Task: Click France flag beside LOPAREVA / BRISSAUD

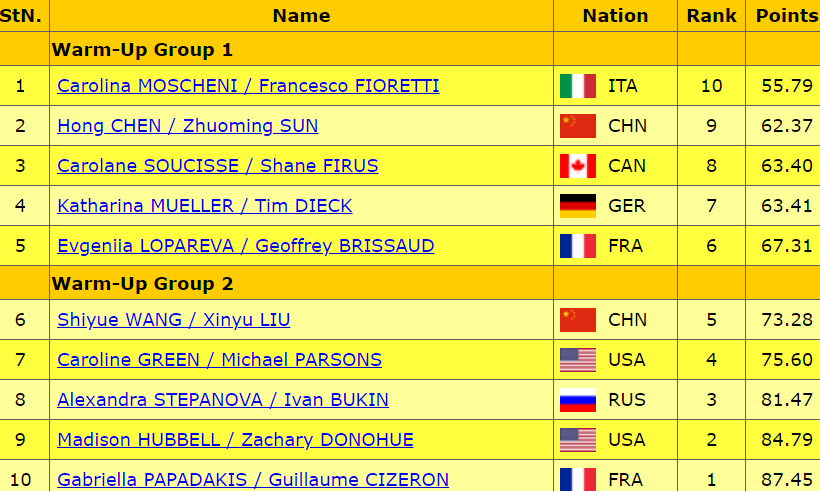Action: (x=577, y=246)
